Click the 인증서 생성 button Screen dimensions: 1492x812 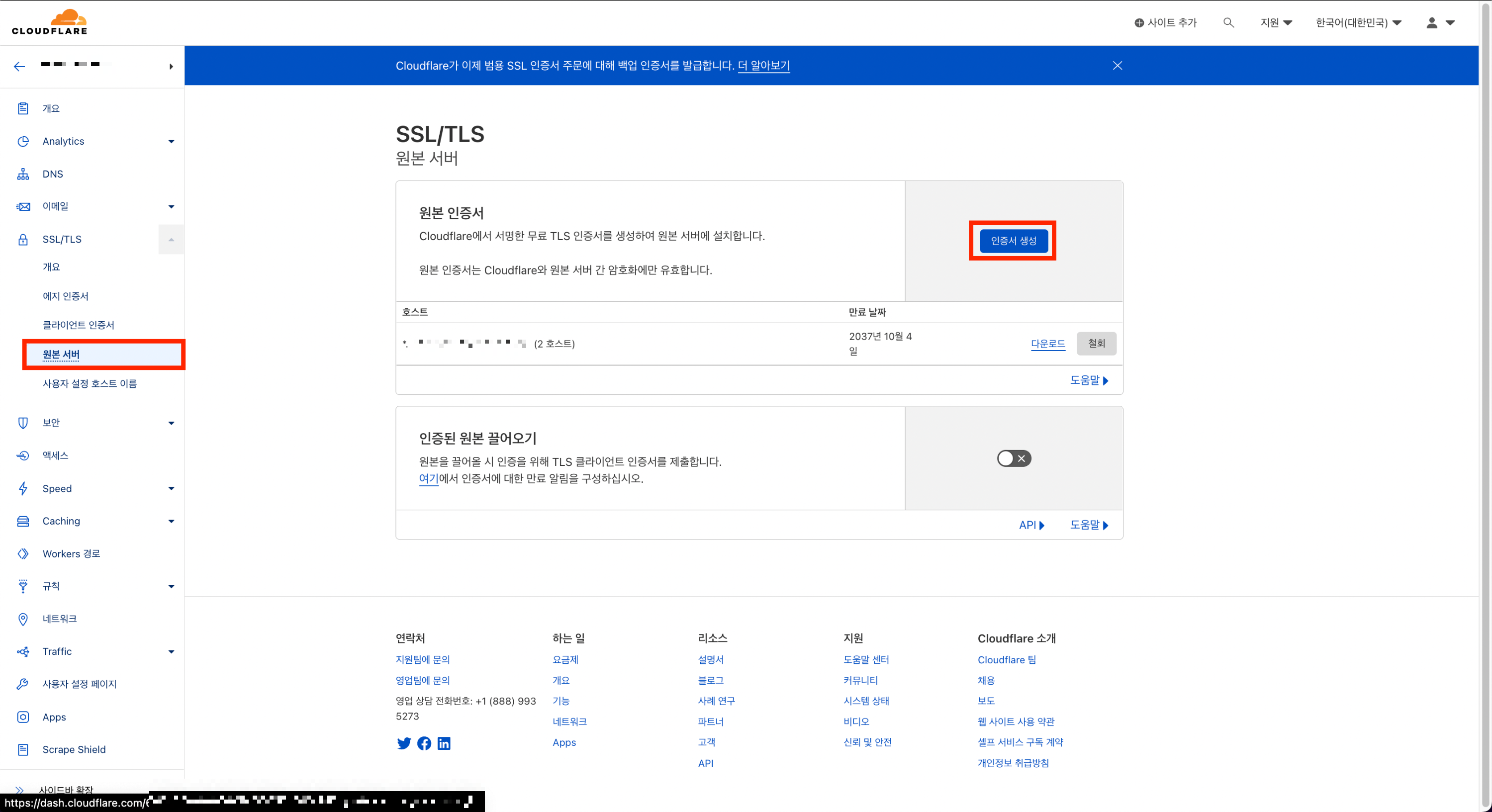pos(1013,240)
